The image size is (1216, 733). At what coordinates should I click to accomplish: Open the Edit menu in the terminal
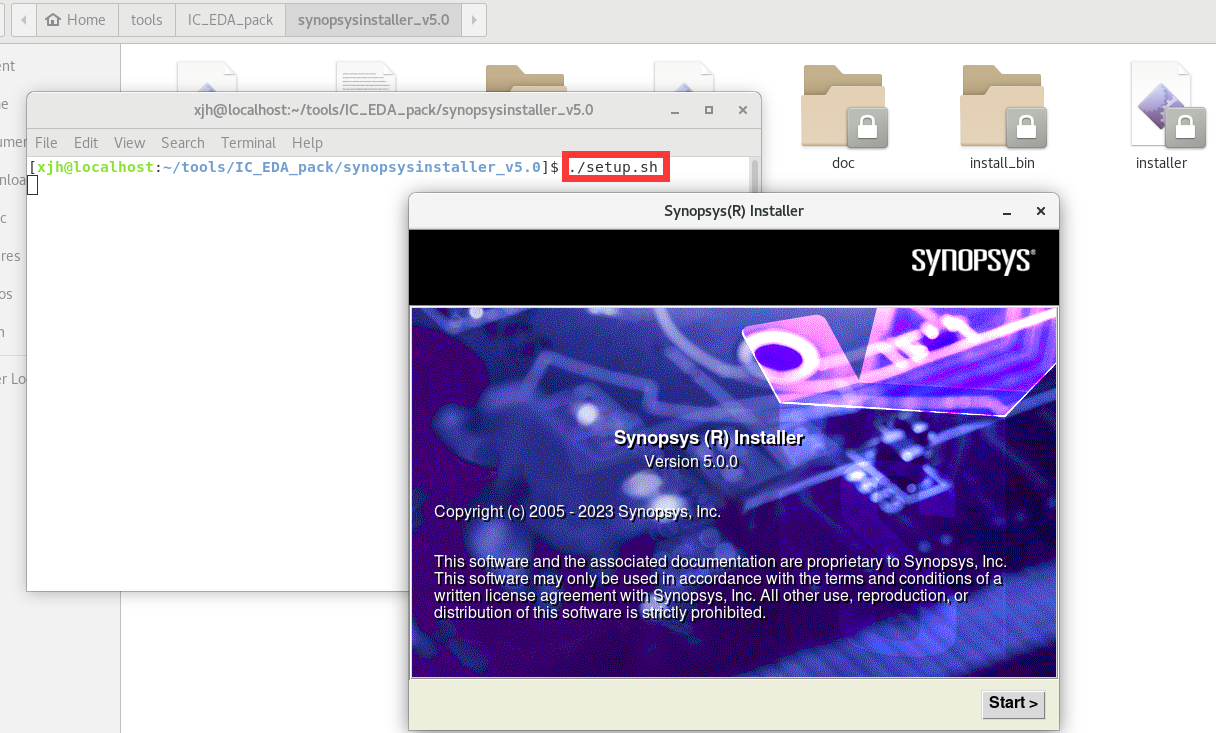coord(86,142)
